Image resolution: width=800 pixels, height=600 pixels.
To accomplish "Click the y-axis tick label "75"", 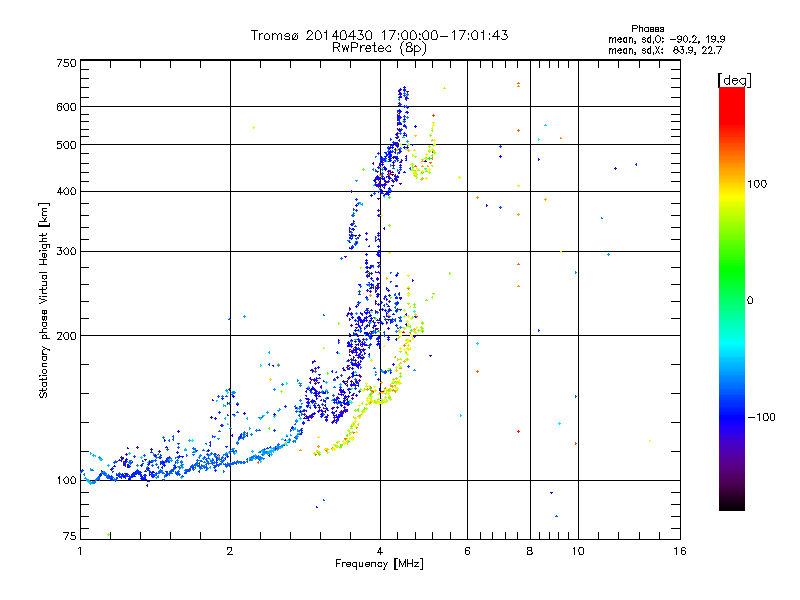I will (x=70, y=536).
